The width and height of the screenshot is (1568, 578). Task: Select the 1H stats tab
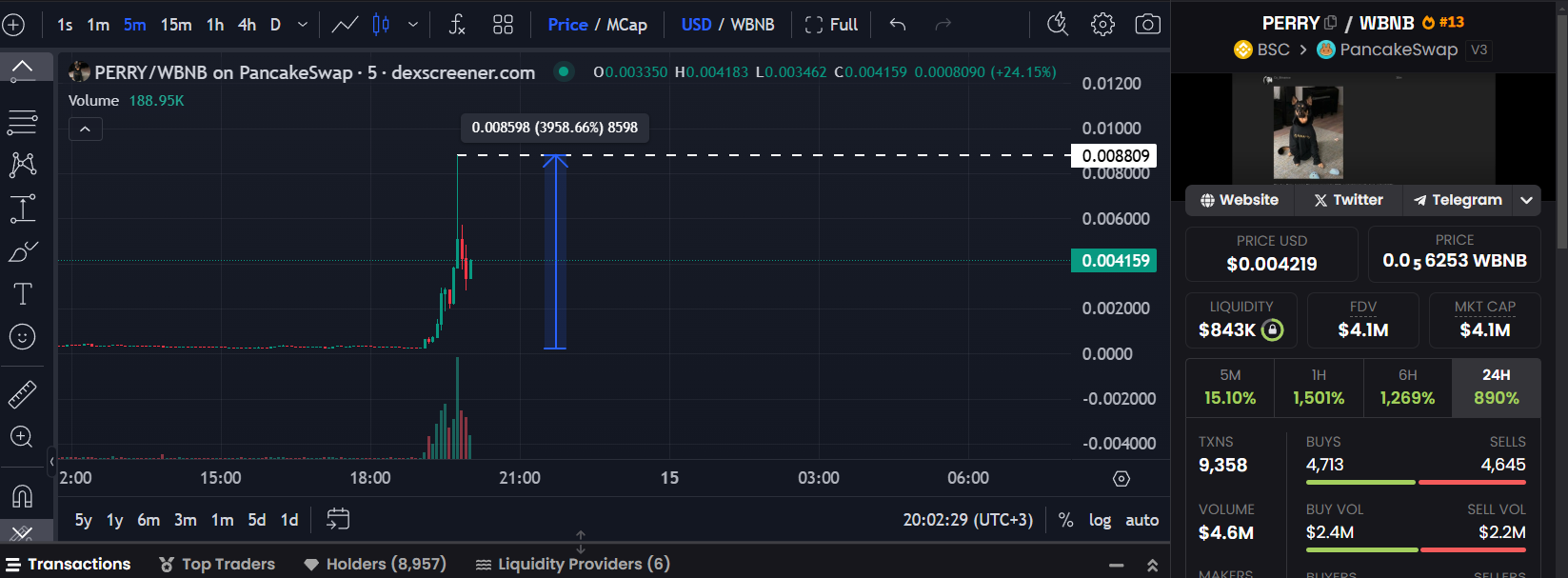(1319, 388)
